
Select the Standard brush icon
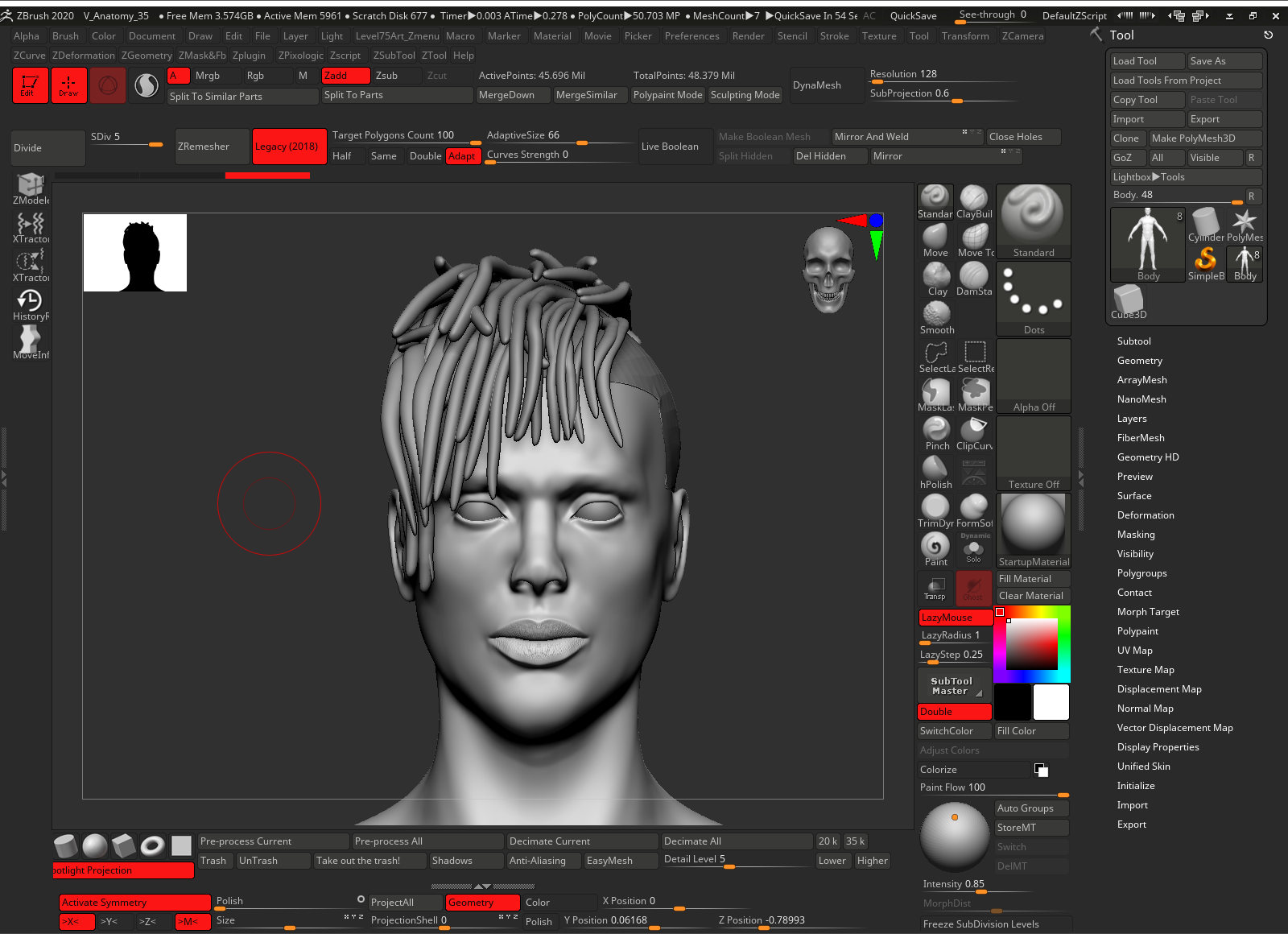coord(935,202)
